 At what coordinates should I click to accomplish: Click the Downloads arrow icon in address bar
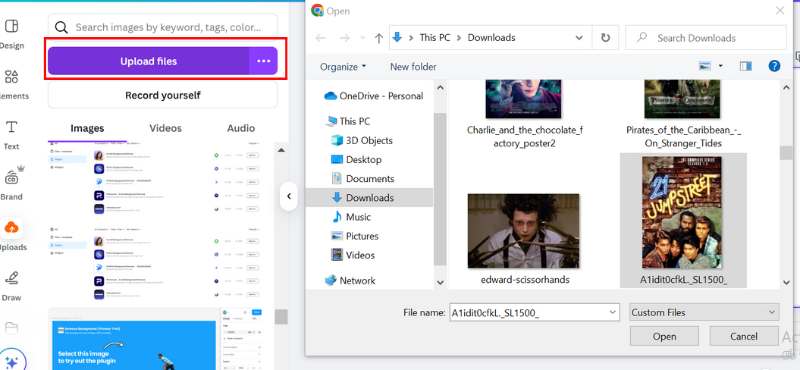396,37
